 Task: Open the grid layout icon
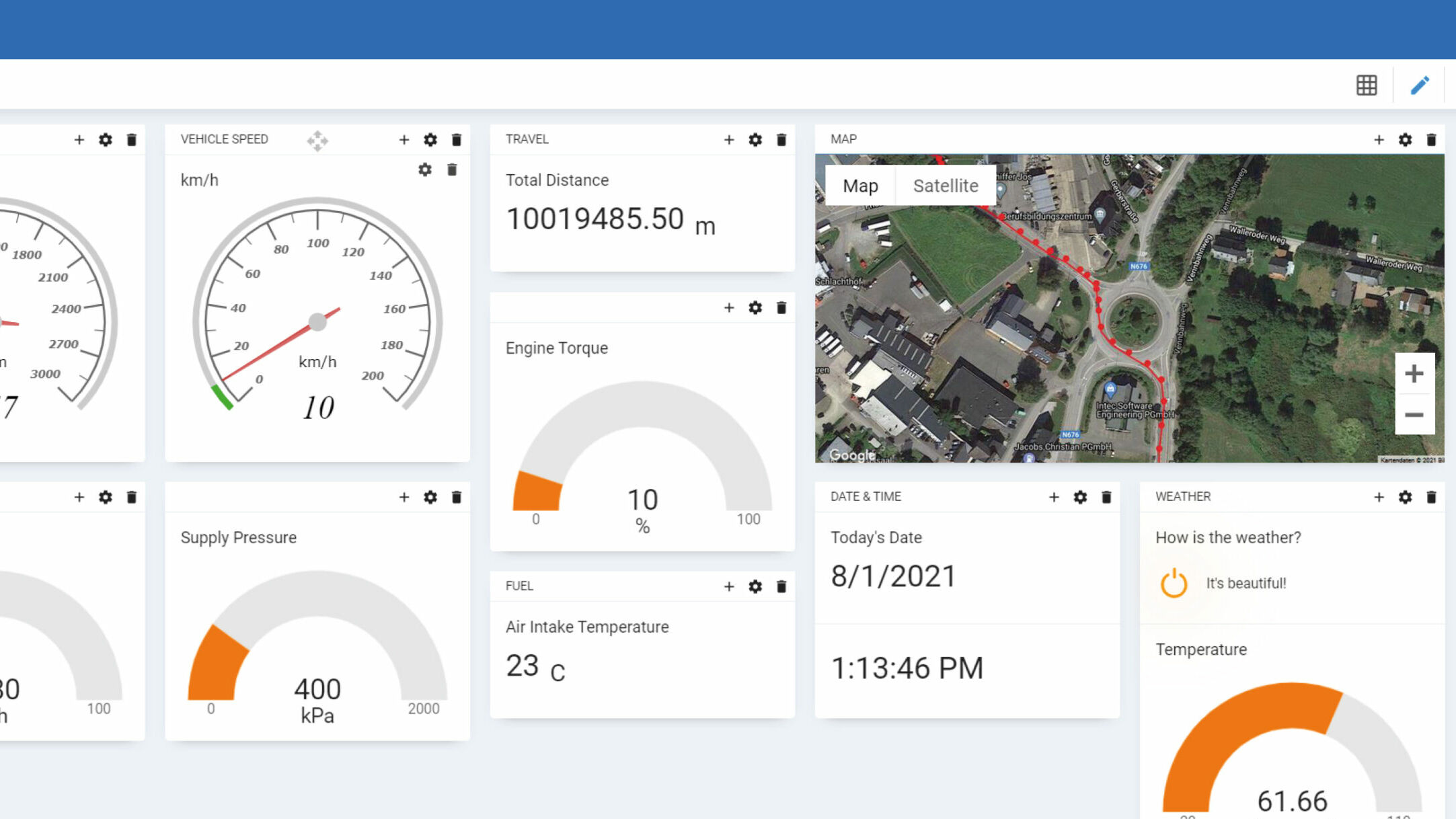point(1367,85)
